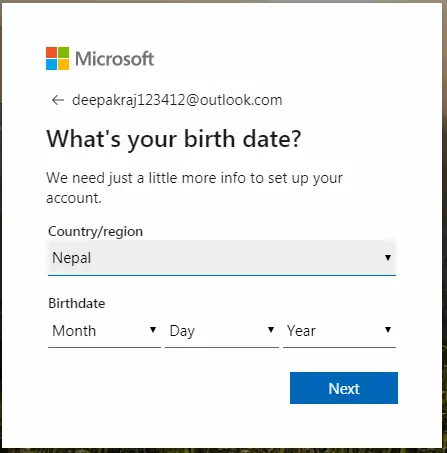Expand the Day birthdate dropdown
447x453 pixels.
pyautogui.click(x=222, y=331)
